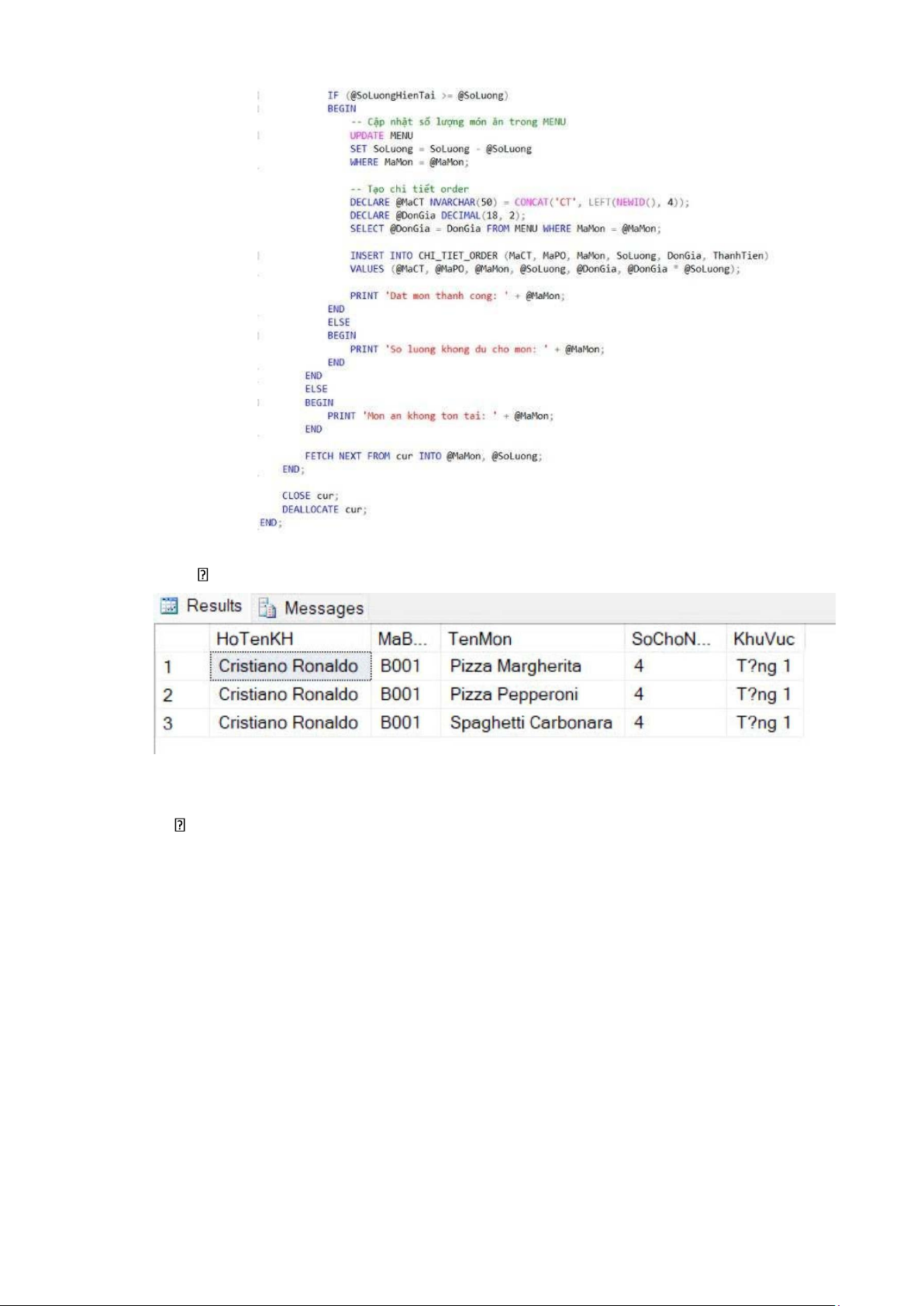Click B001 cell in second row

point(400,694)
